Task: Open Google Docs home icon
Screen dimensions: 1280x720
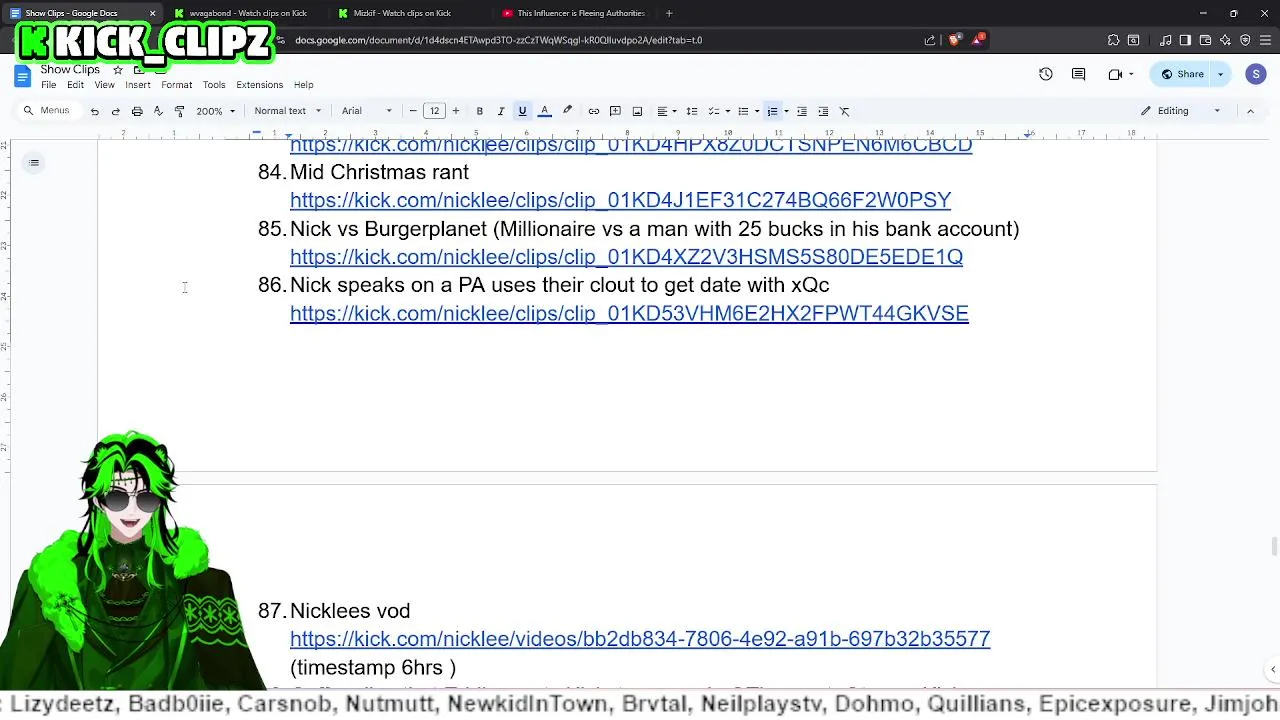Action: [22, 76]
